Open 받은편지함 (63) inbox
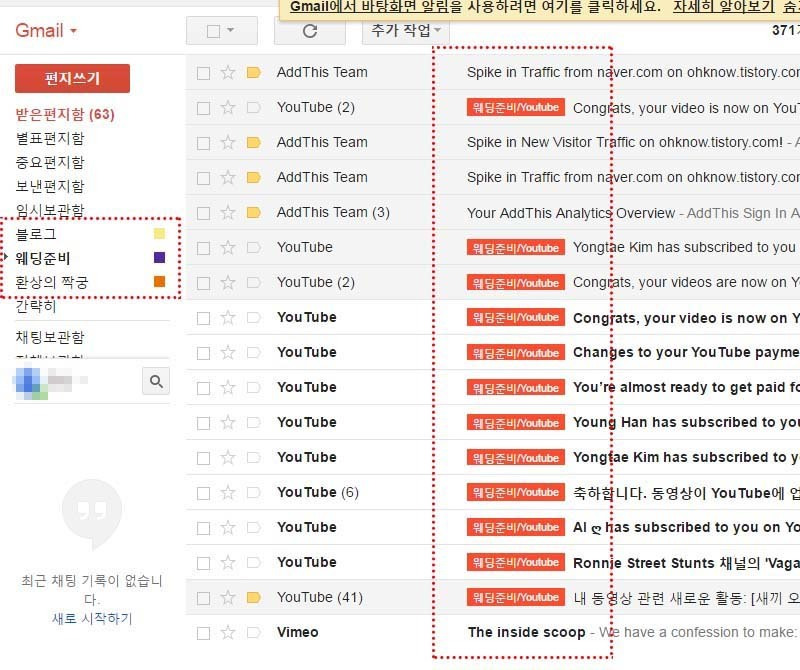Image resolution: width=800 pixels, height=670 pixels. [65, 114]
